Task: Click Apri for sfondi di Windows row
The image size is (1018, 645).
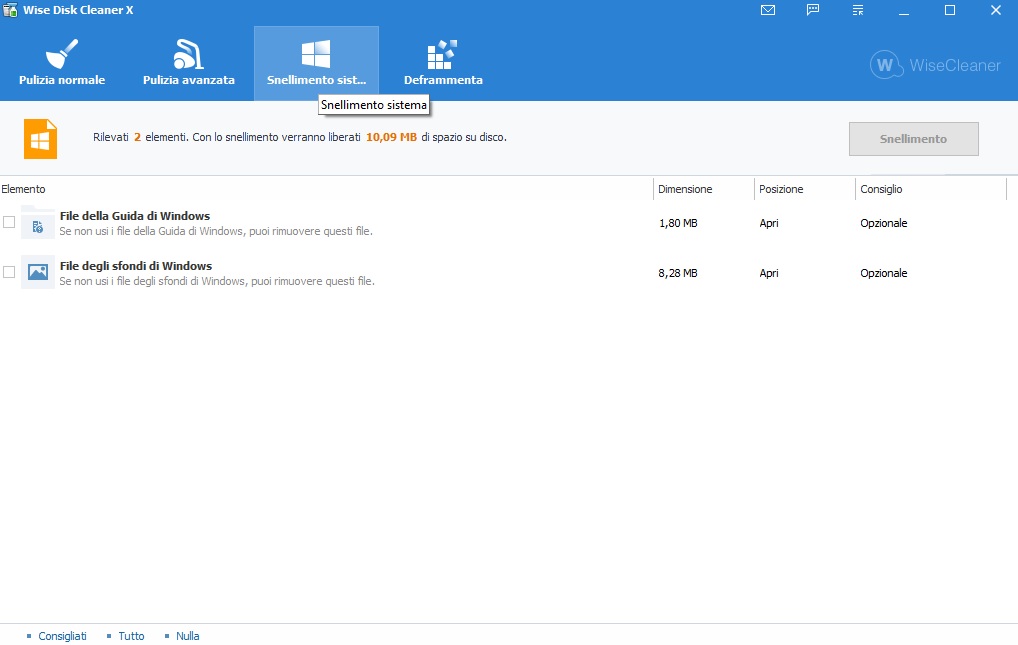Action: click(769, 273)
